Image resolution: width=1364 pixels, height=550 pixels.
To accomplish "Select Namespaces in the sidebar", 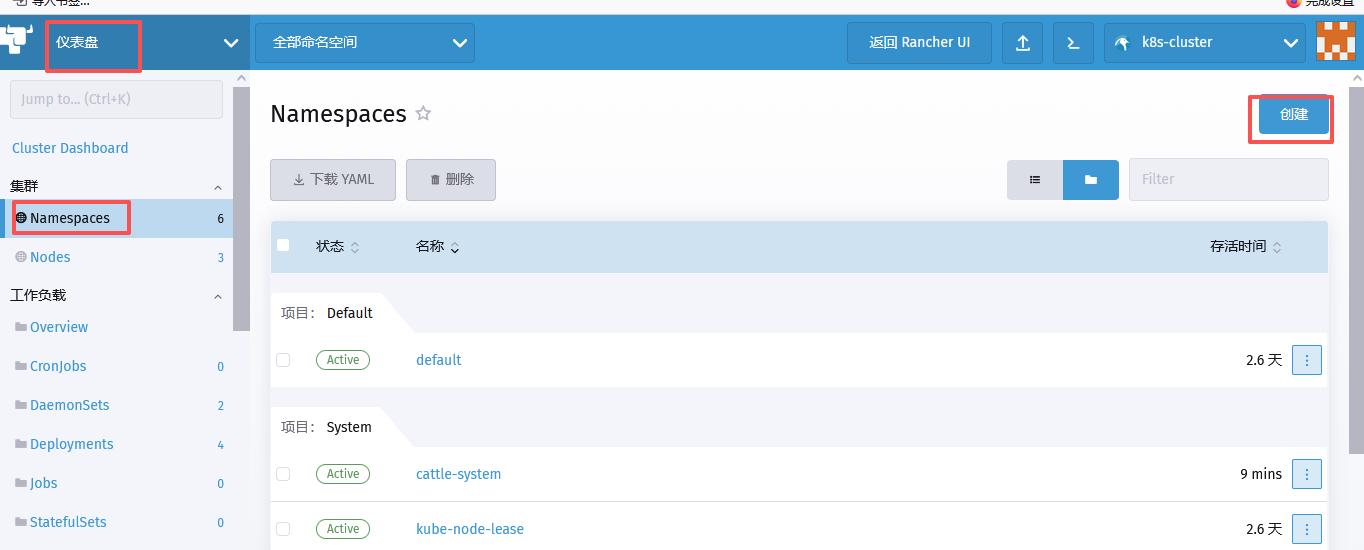I will [116, 218].
